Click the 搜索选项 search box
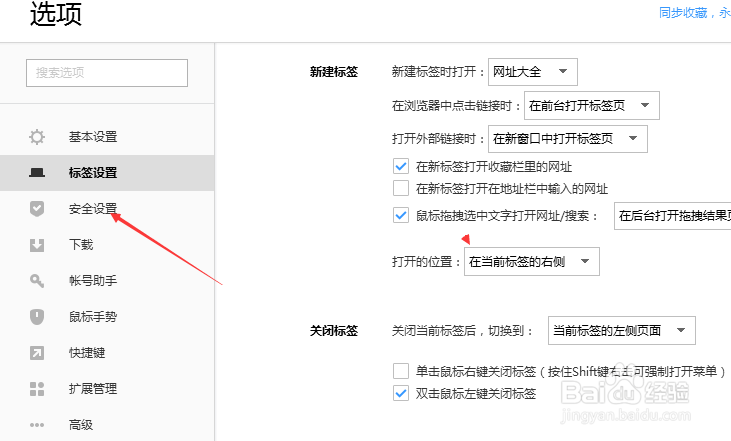 tap(107, 73)
